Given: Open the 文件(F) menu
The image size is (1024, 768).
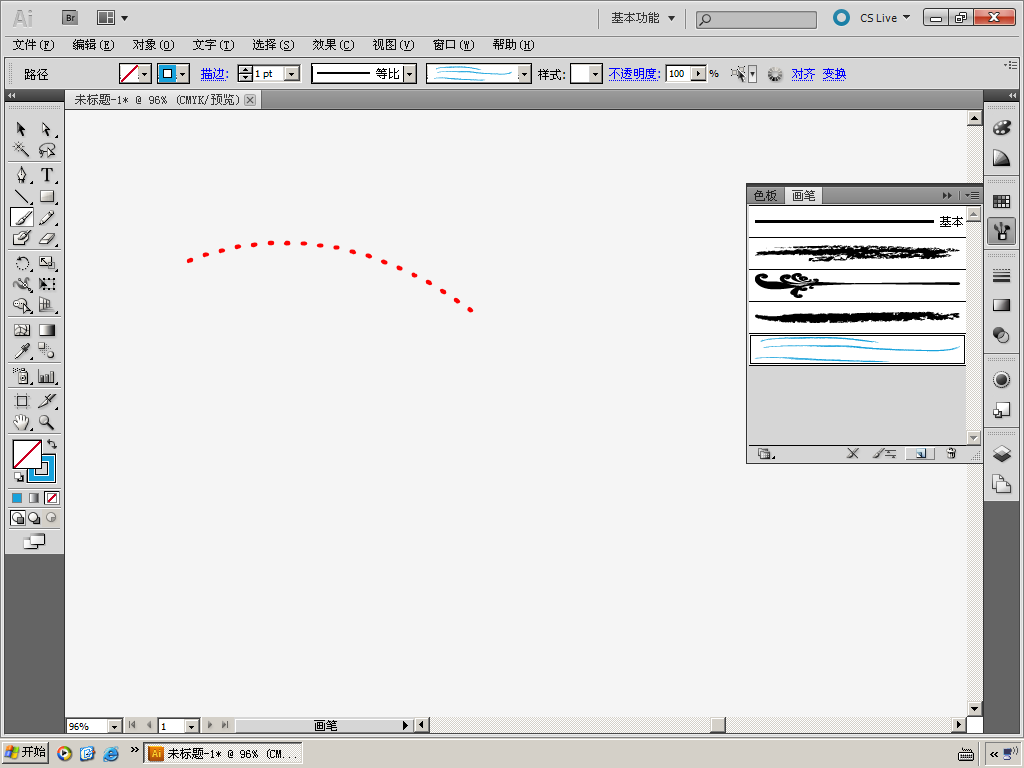Looking at the screenshot, I should point(33,44).
